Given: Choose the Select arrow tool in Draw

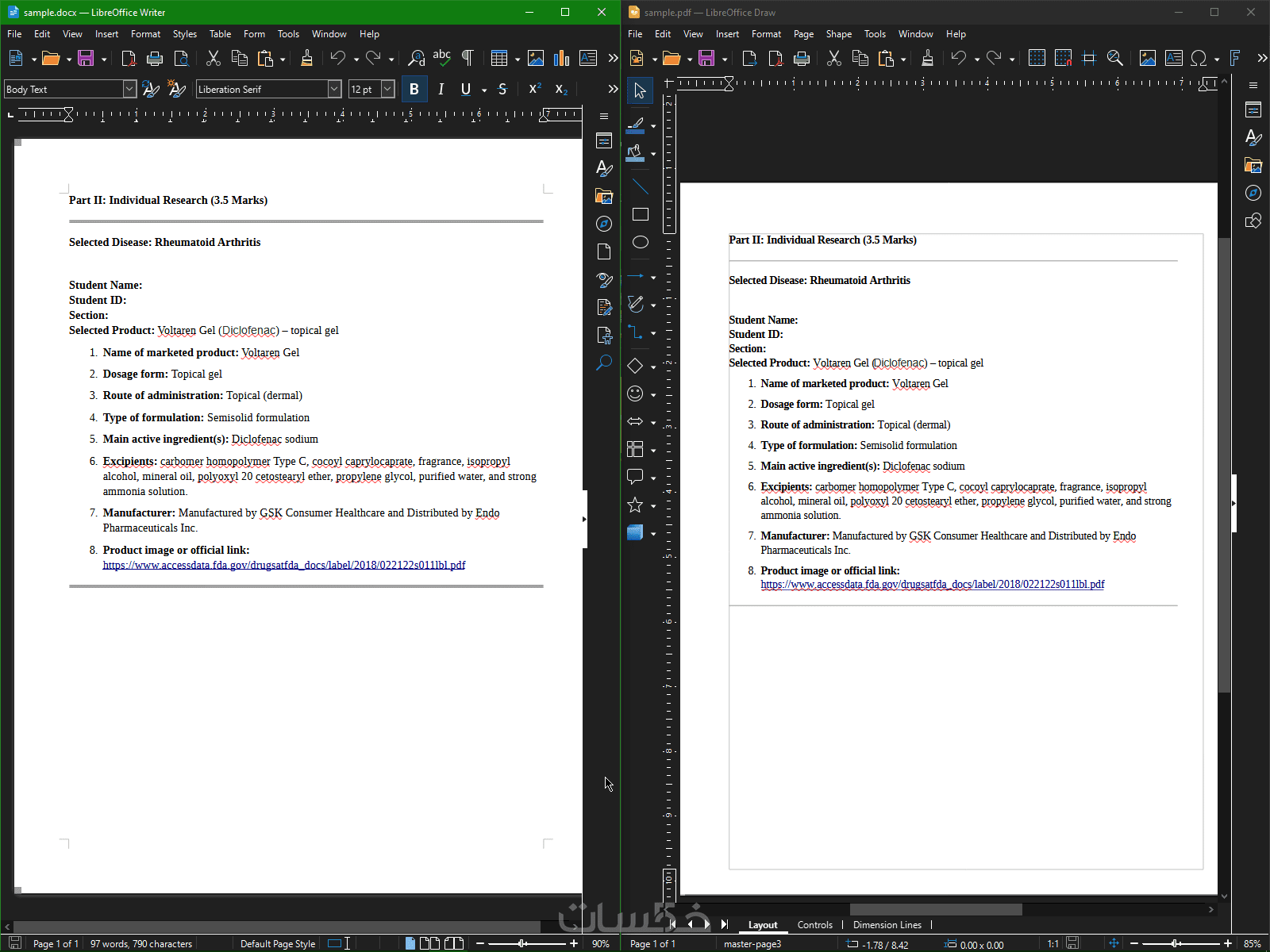Looking at the screenshot, I should (x=640, y=90).
